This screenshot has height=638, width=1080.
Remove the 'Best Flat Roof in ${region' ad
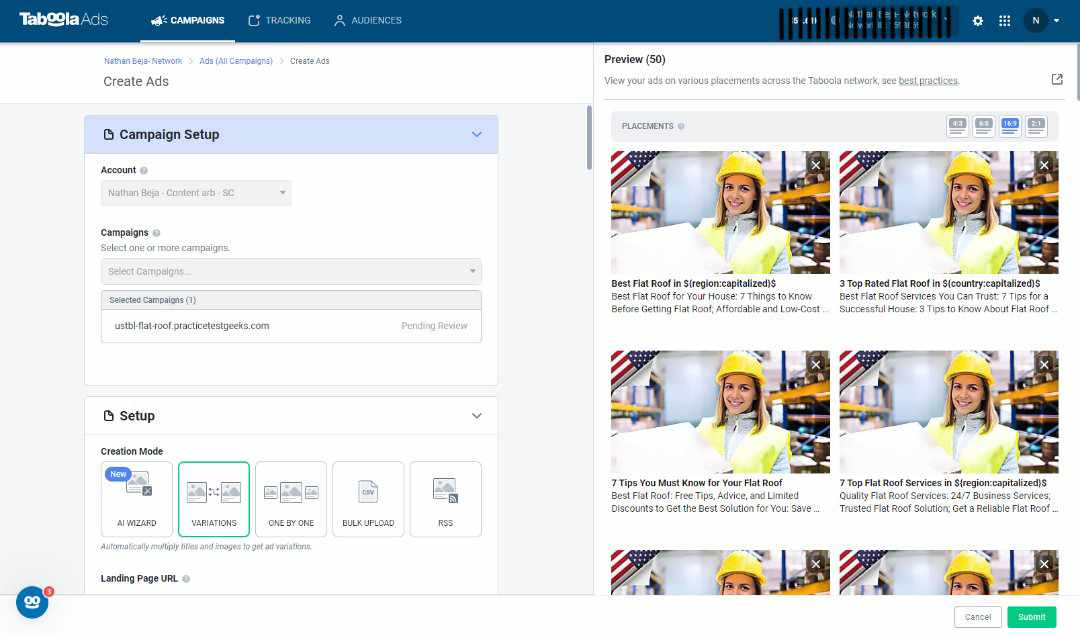(x=816, y=165)
